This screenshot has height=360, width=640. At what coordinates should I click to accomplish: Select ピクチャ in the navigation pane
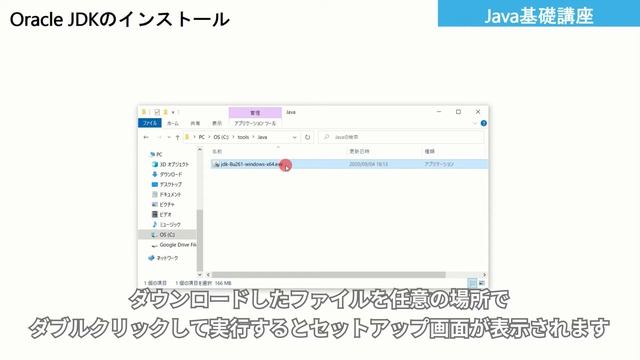(163, 204)
